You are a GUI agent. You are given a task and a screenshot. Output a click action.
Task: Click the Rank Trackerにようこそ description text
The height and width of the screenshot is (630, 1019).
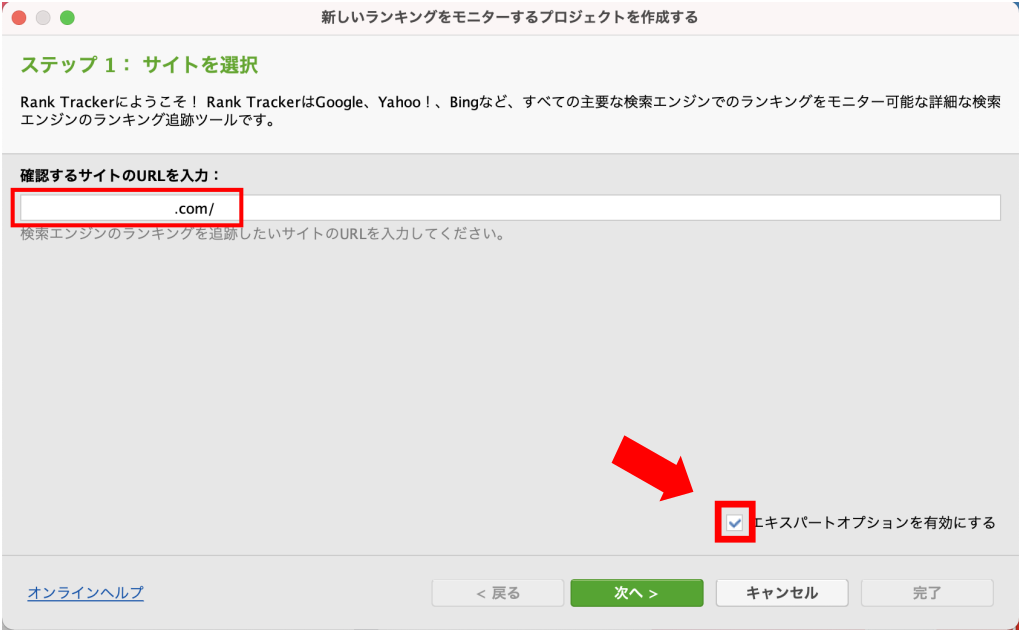(x=510, y=111)
